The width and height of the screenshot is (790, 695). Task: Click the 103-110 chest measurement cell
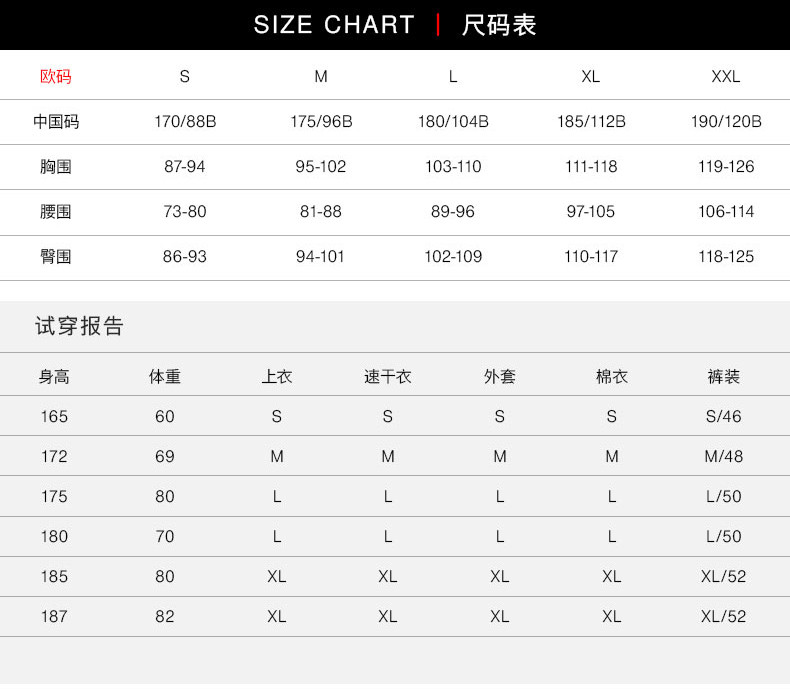[x=453, y=167]
